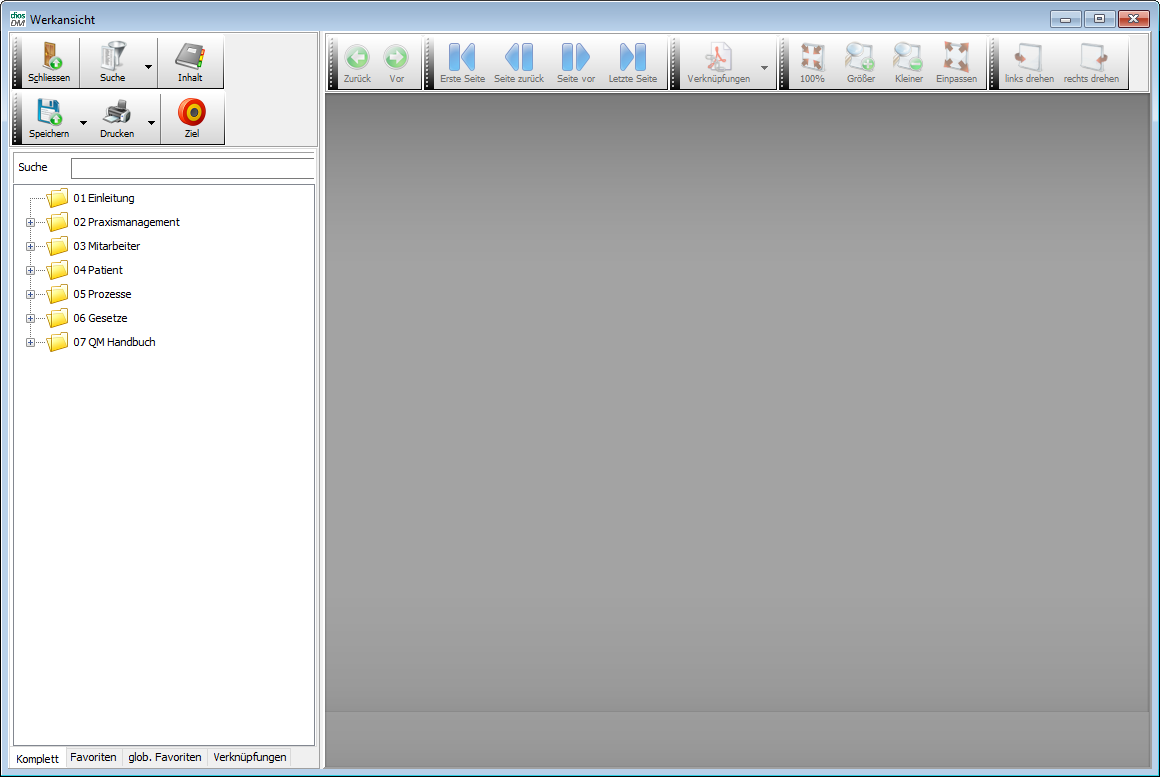Open the Inhalt book icon
The width and height of the screenshot is (1160, 777).
click(190, 56)
